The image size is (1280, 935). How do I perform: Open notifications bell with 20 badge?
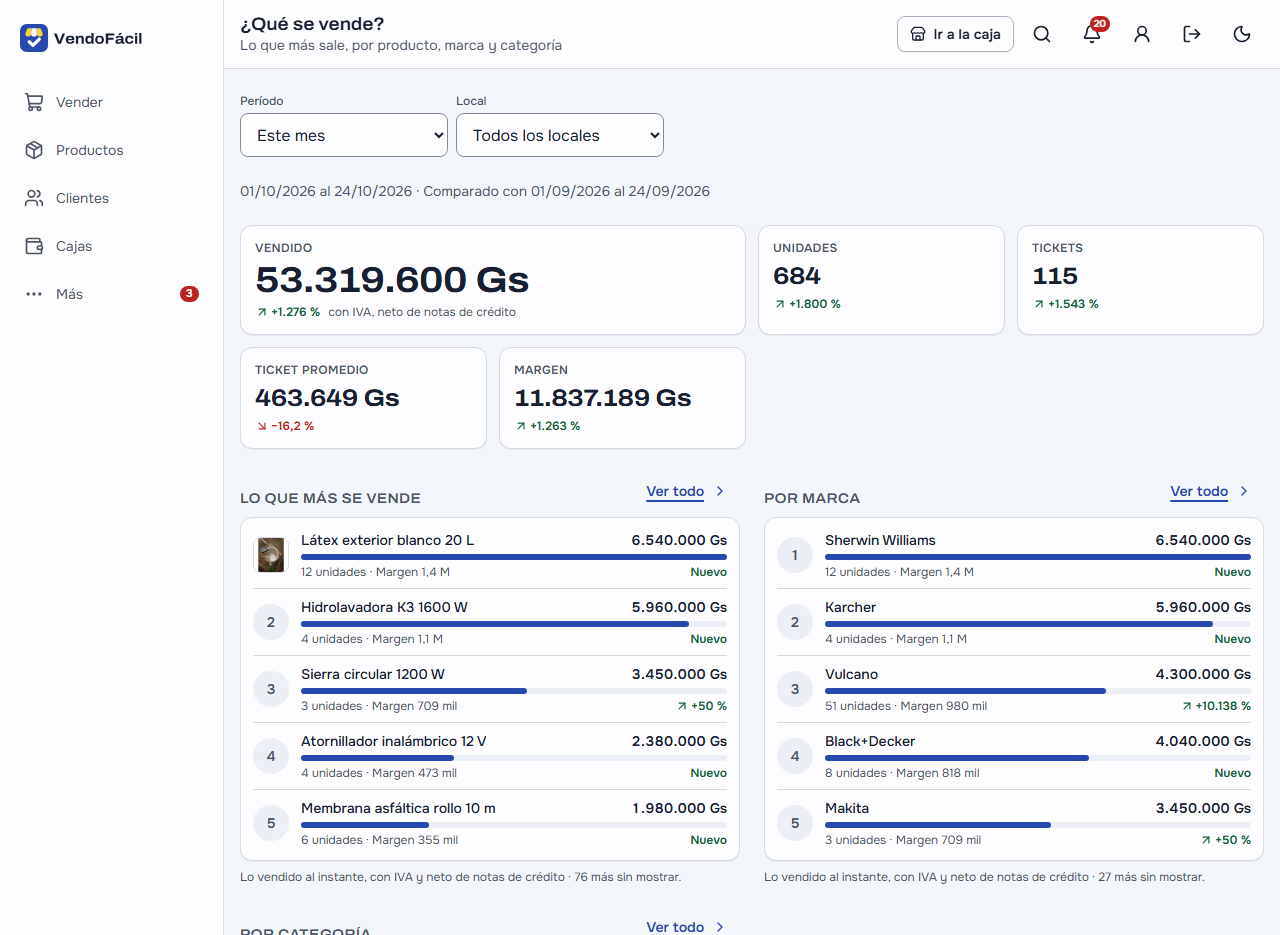(x=1092, y=34)
